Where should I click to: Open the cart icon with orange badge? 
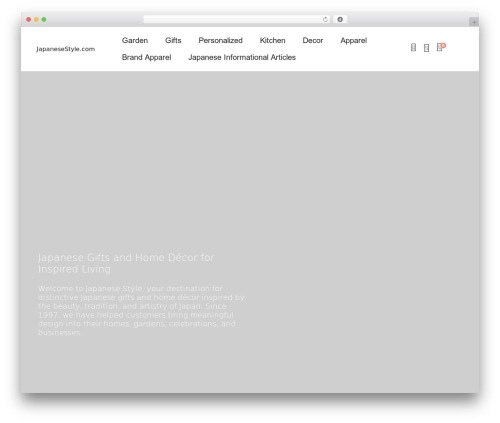coord(441,47)
